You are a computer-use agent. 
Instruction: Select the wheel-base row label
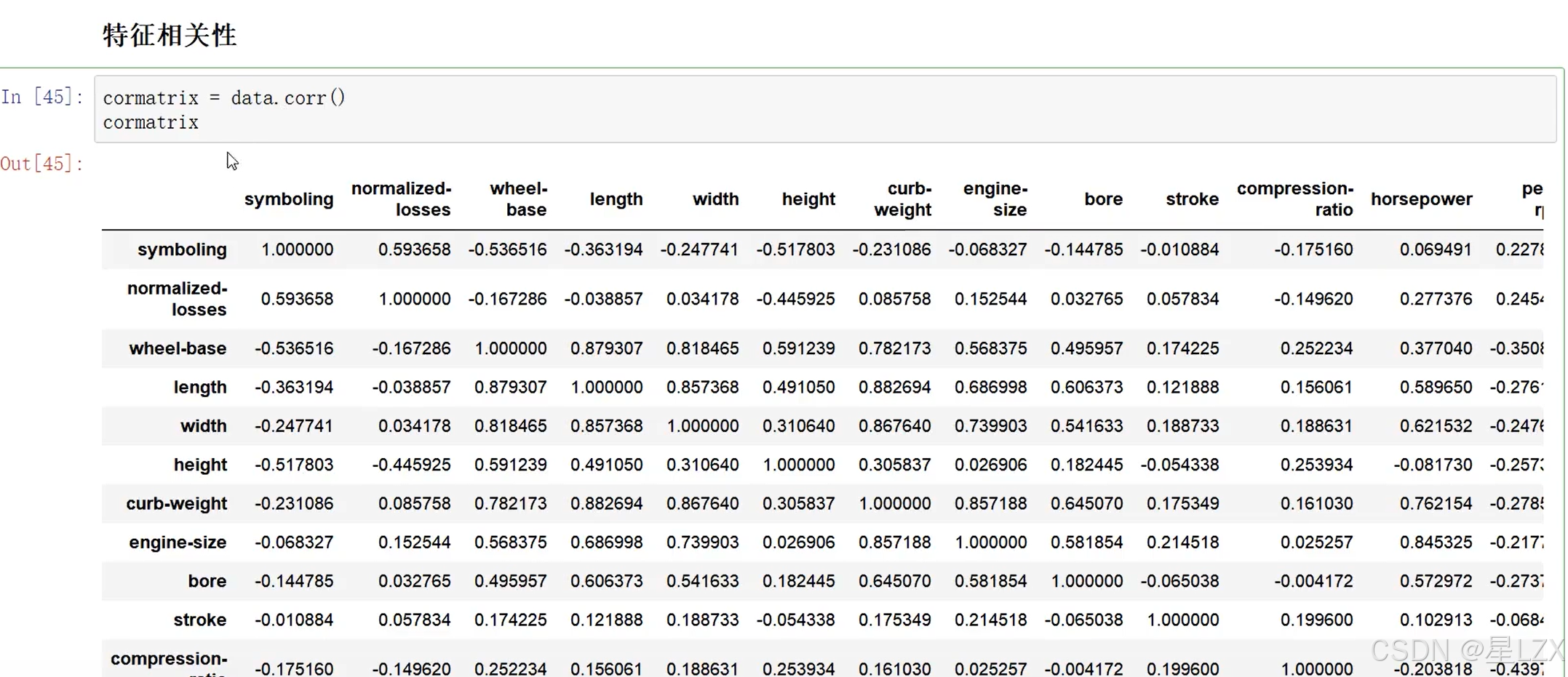pos(178,348)
